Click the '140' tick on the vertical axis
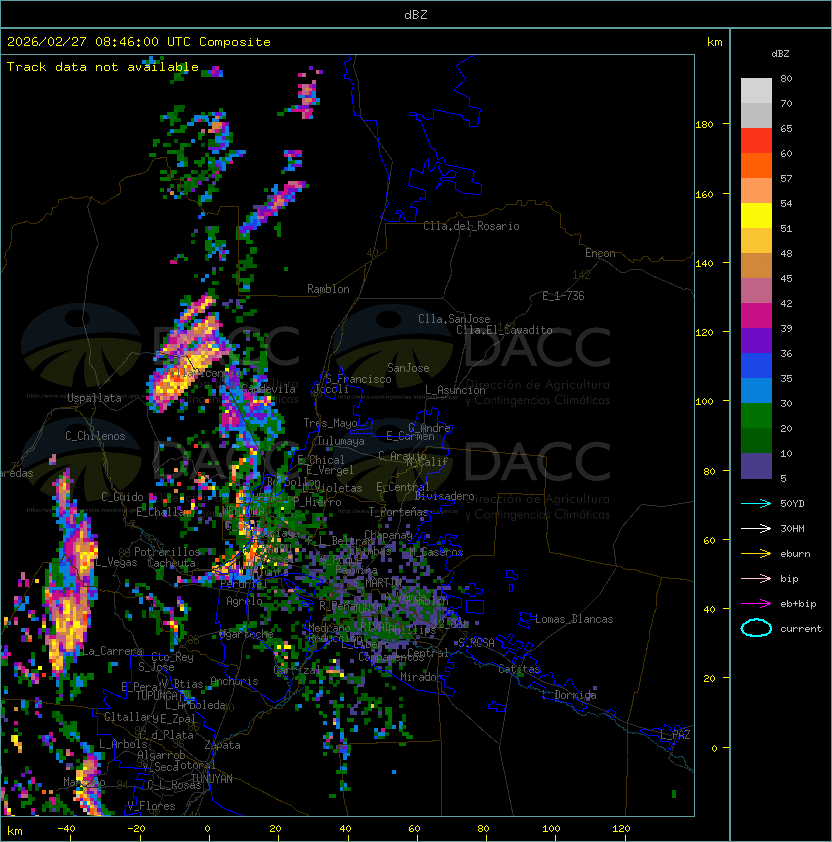This screenshot has width=832, height=842. [704, 263]
